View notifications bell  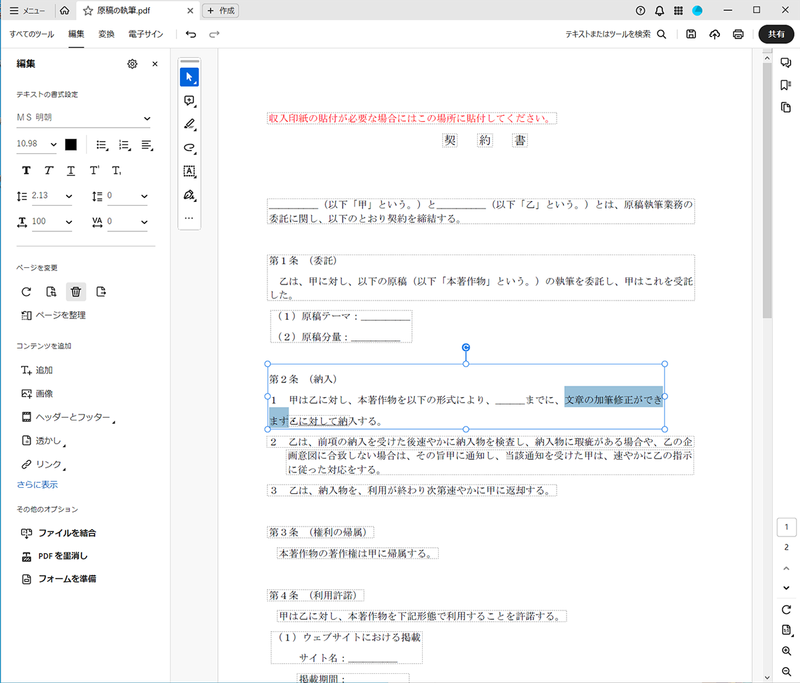coord(660,10)
